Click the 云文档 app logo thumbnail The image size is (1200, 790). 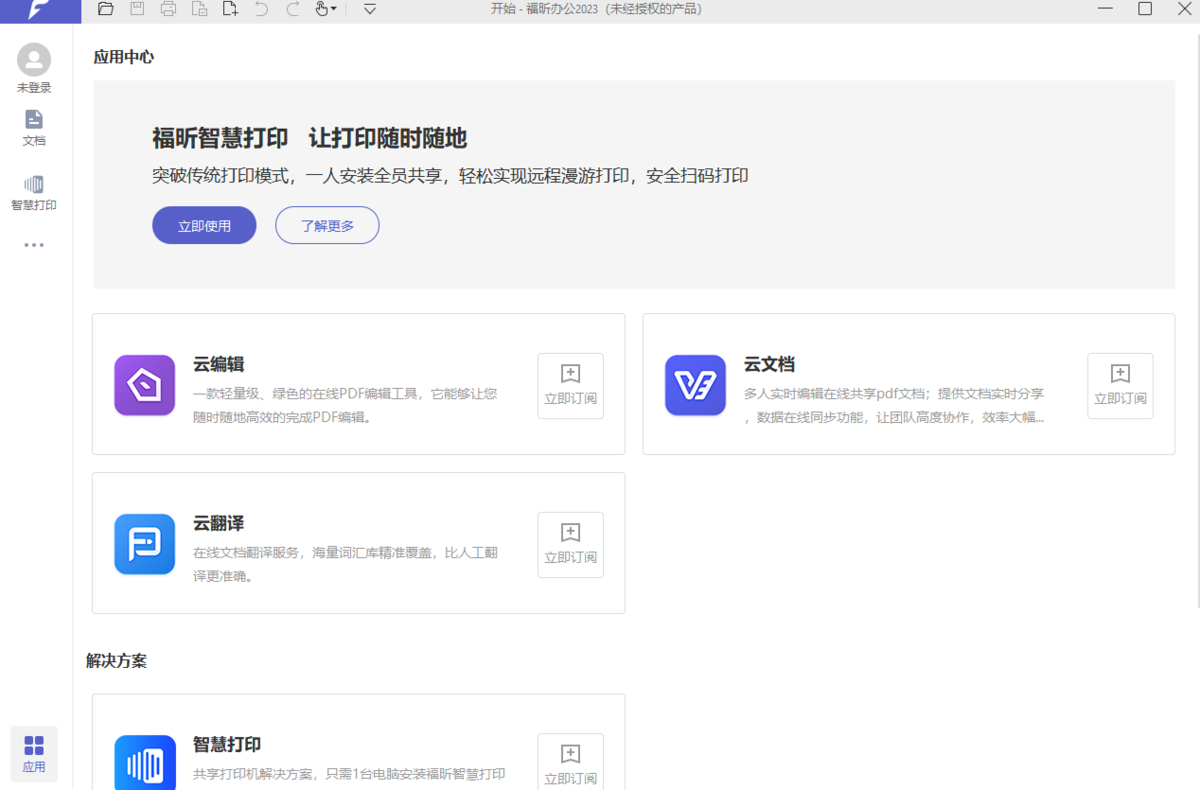pos(695,385)
